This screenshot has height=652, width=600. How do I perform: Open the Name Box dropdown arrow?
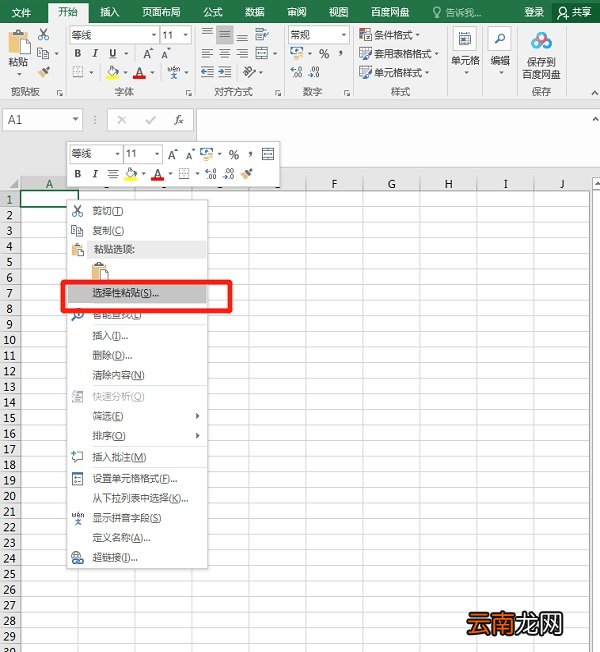76,119
